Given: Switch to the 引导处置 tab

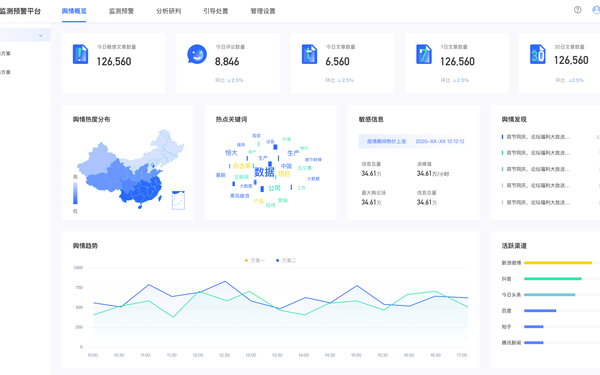Looking at the screenshot, I should coord(215,11).
